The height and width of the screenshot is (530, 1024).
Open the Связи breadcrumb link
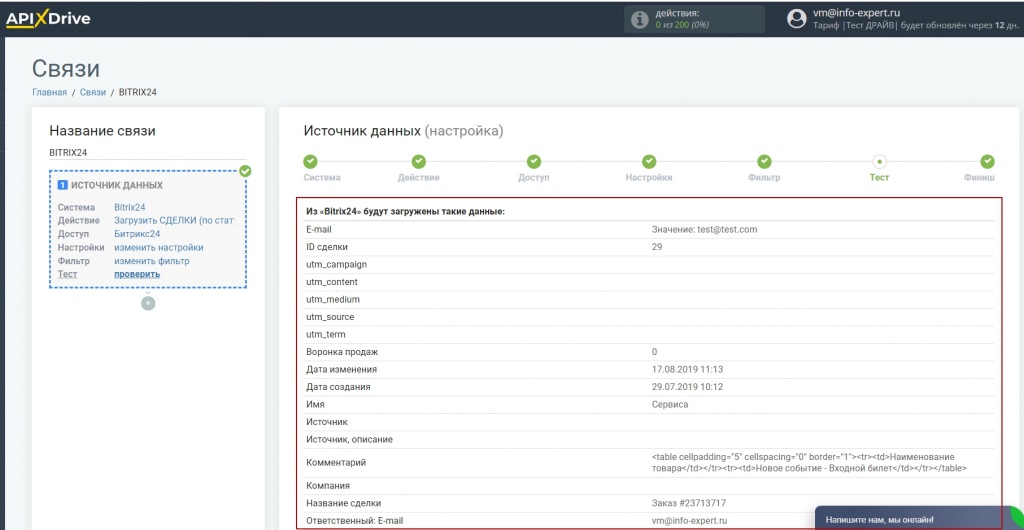pyautogui.click(x=93, y=92)
